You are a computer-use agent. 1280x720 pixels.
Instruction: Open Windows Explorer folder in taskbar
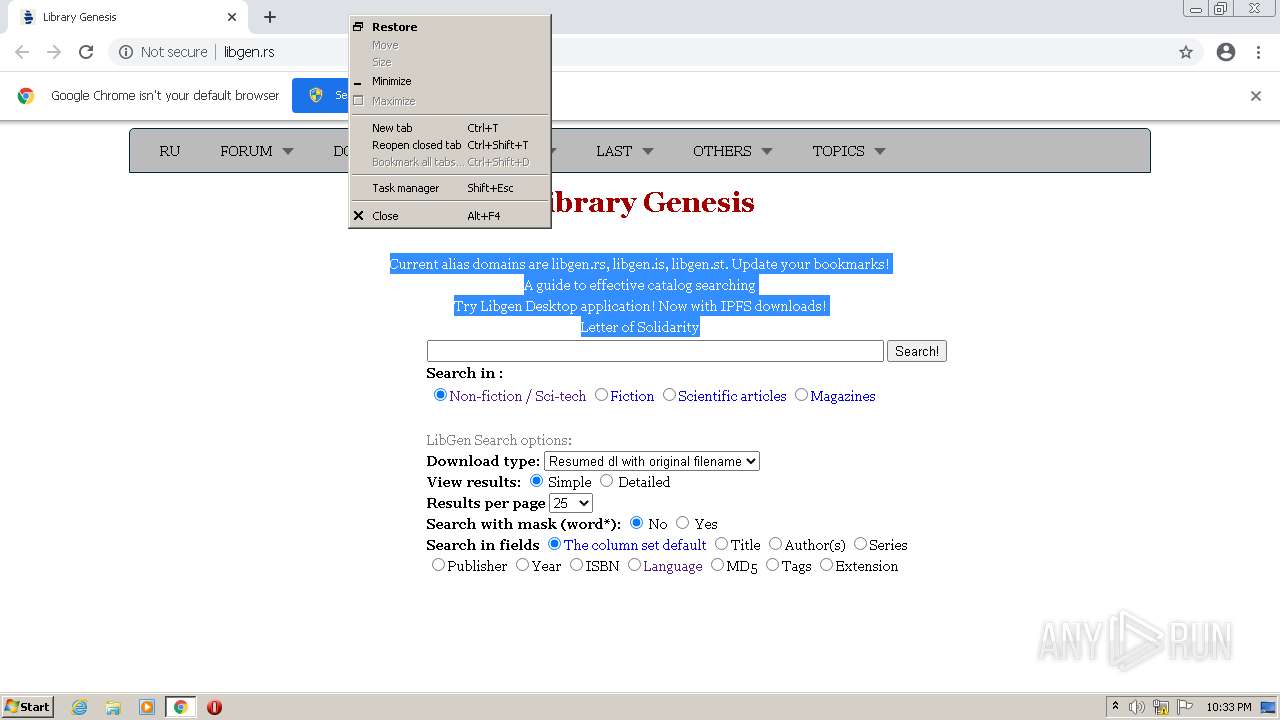click(113, 707)
